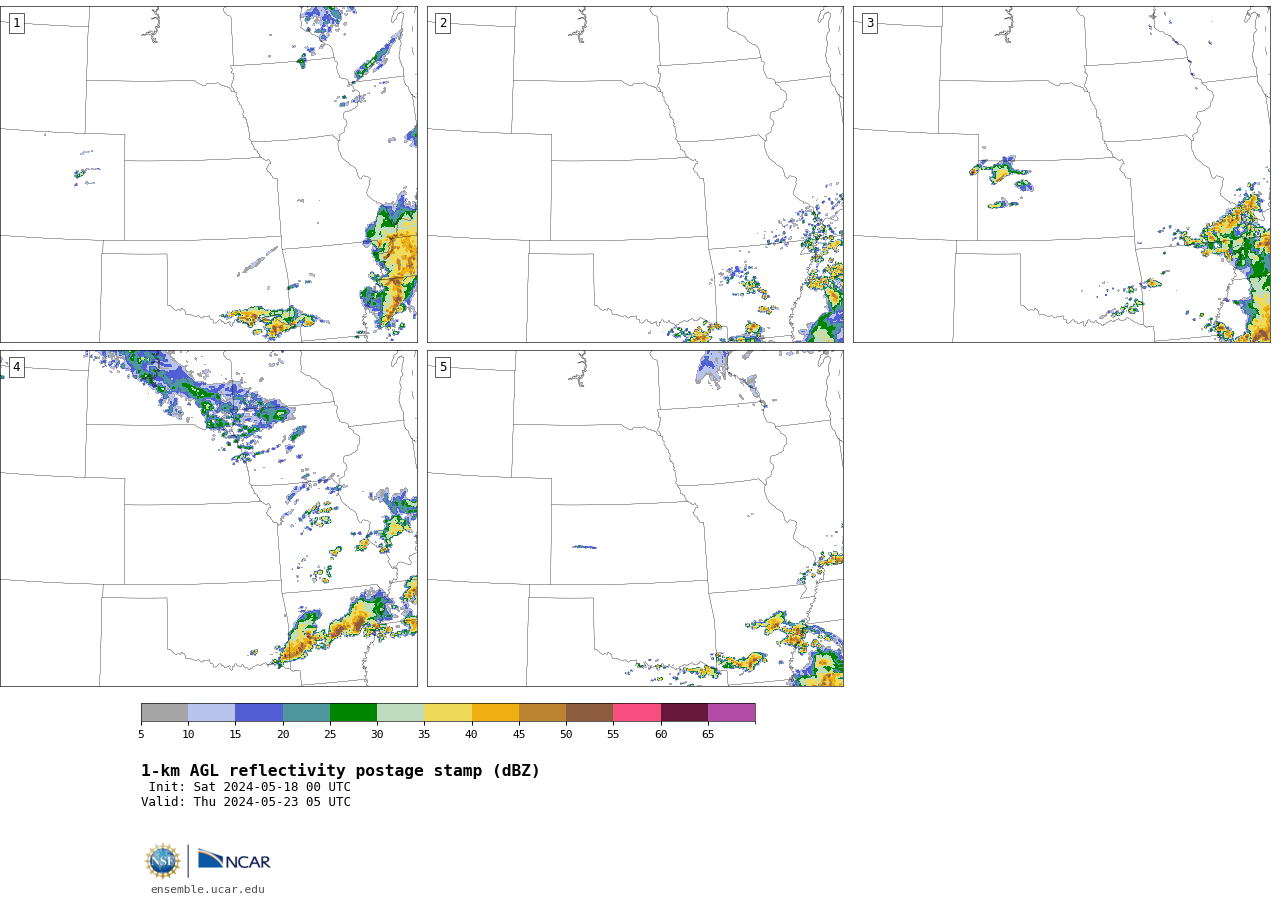Screen dimensions: 1280x901
Task: Click the 'Valid: Thu 2024-05-23 05 UTC' text
Action: point(246,802)
